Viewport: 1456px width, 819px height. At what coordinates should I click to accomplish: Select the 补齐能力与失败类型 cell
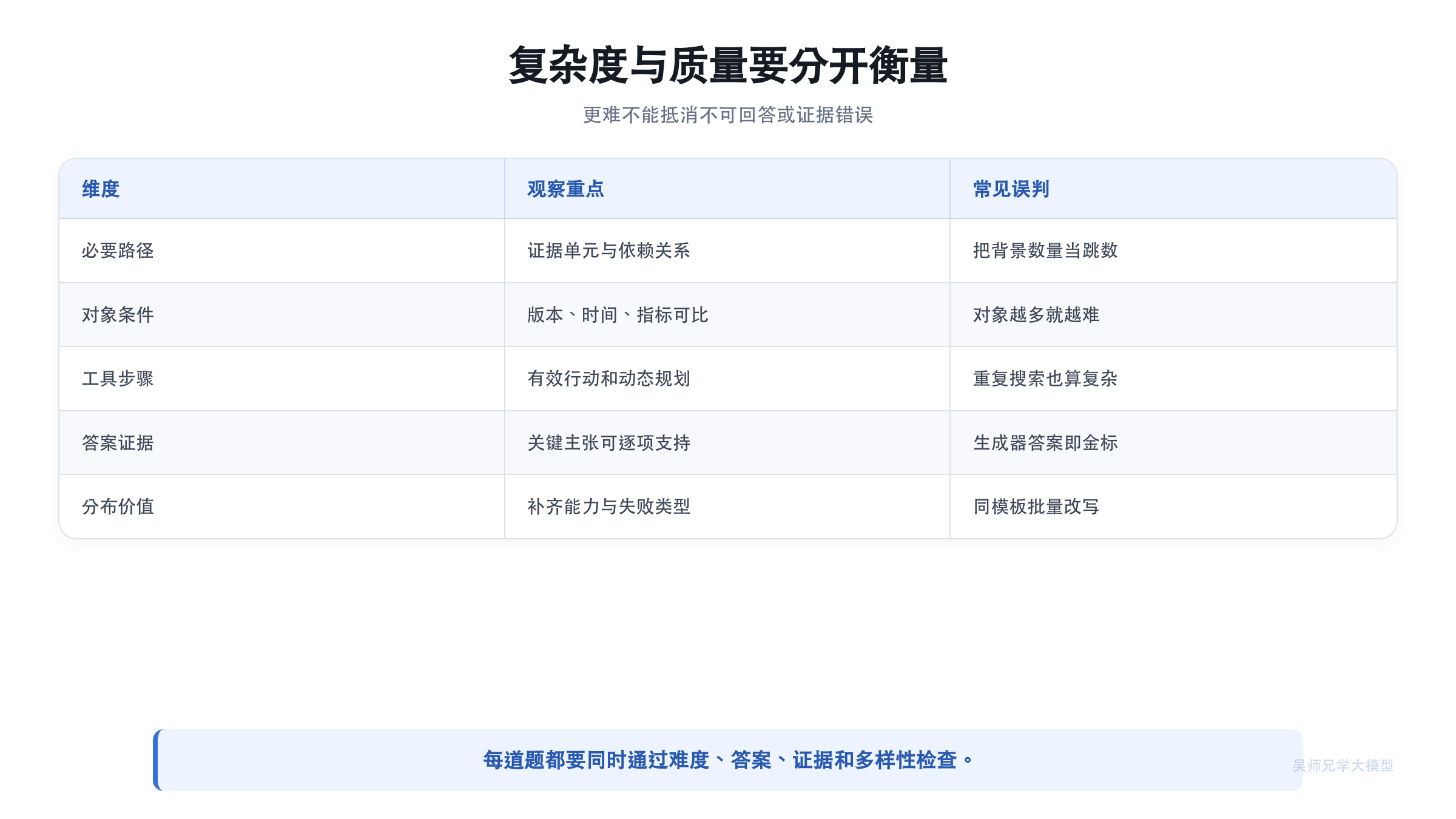[727, 507]
